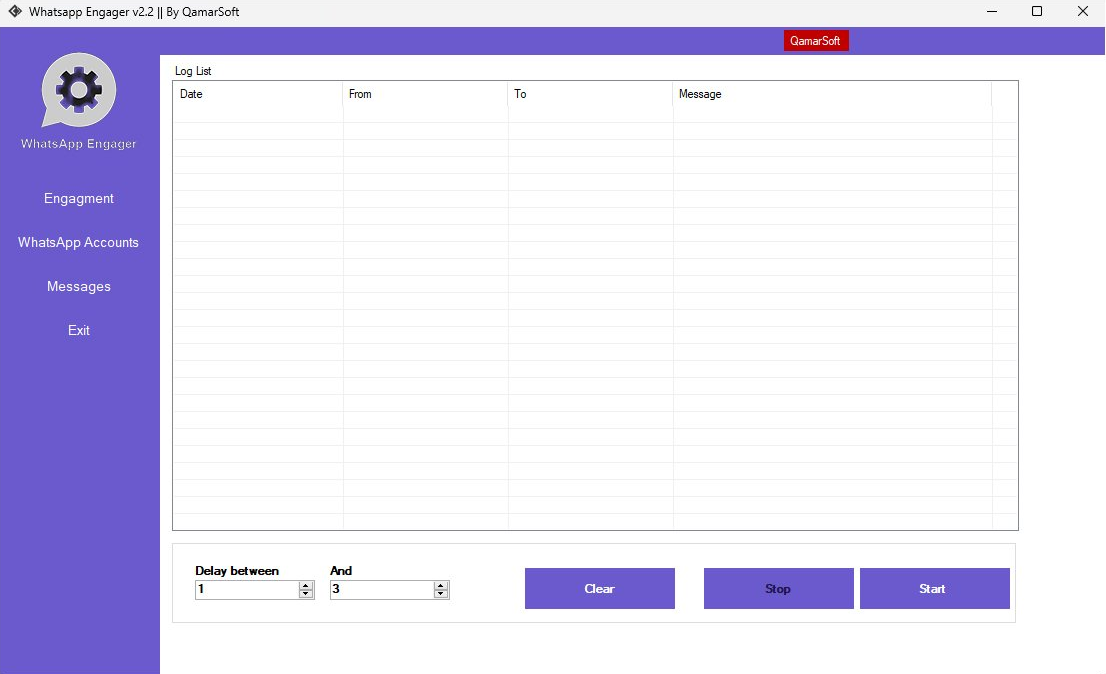Sort log by Date column header
The height and width of the screenshot is (674, 1106).
(x=258, y=94)
